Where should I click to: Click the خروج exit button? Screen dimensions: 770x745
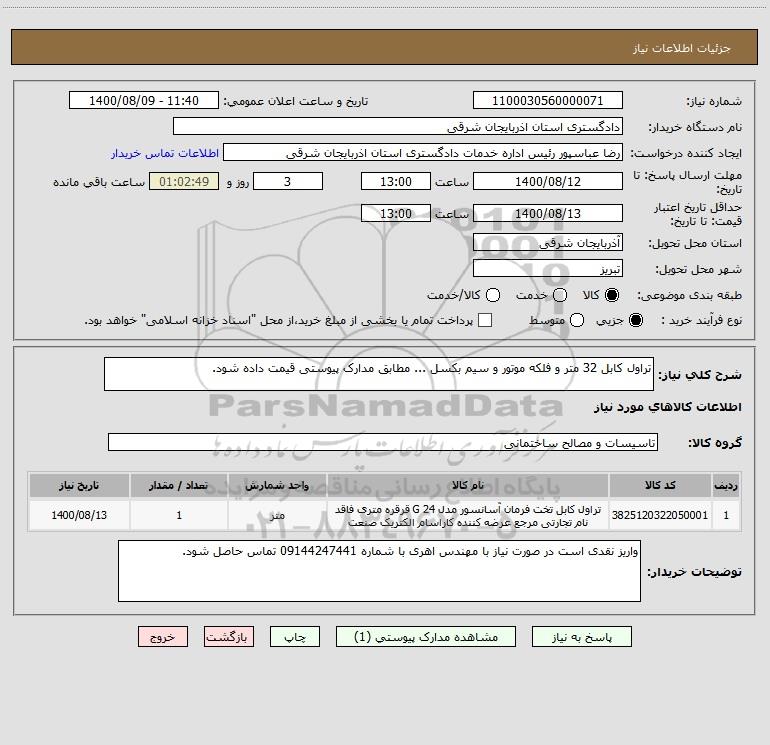click(163, 637)
